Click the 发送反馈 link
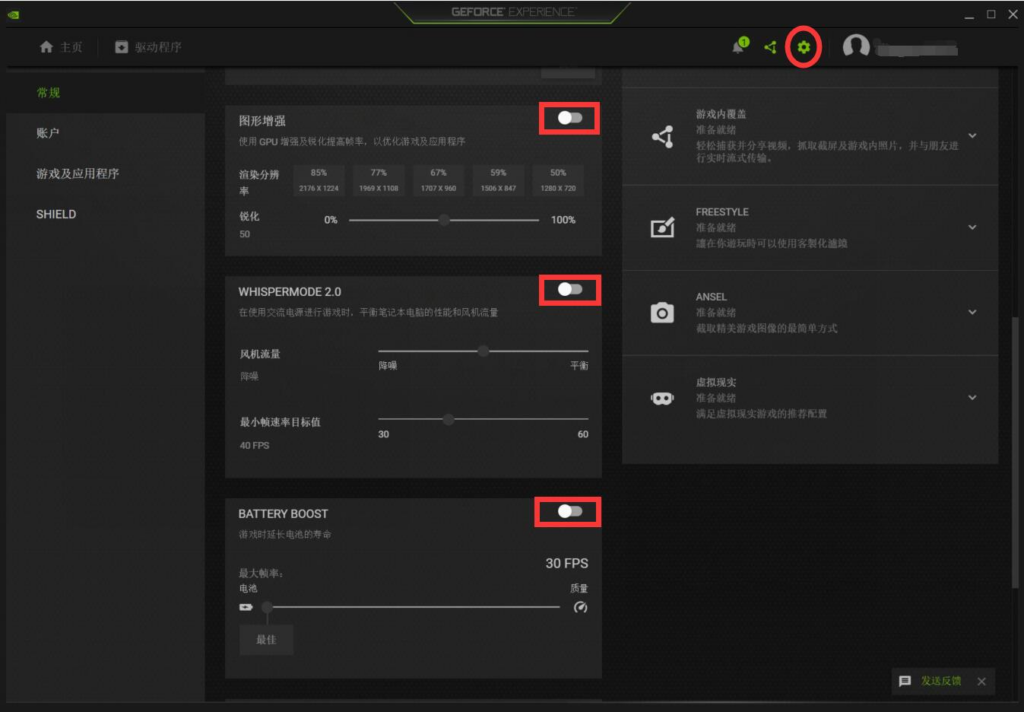The width and height of the screenshot is (1024, 712). pyautogui.click(x=941, y=681)
